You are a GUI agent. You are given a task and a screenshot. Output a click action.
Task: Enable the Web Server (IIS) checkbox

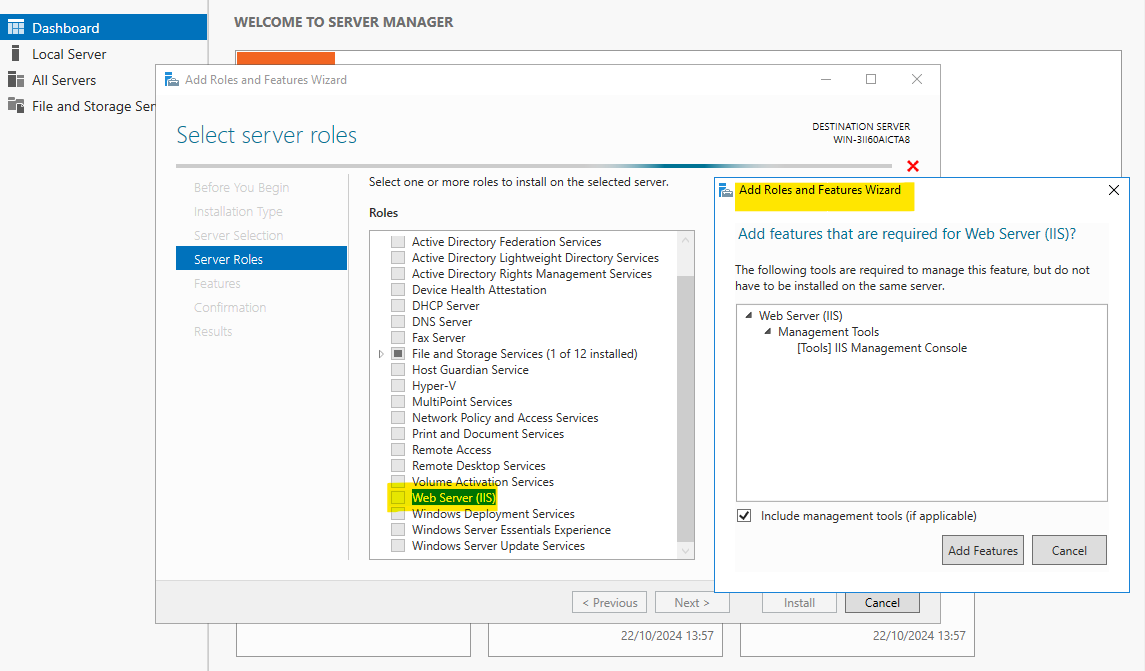pyautogui.click(x=398, y=498)
